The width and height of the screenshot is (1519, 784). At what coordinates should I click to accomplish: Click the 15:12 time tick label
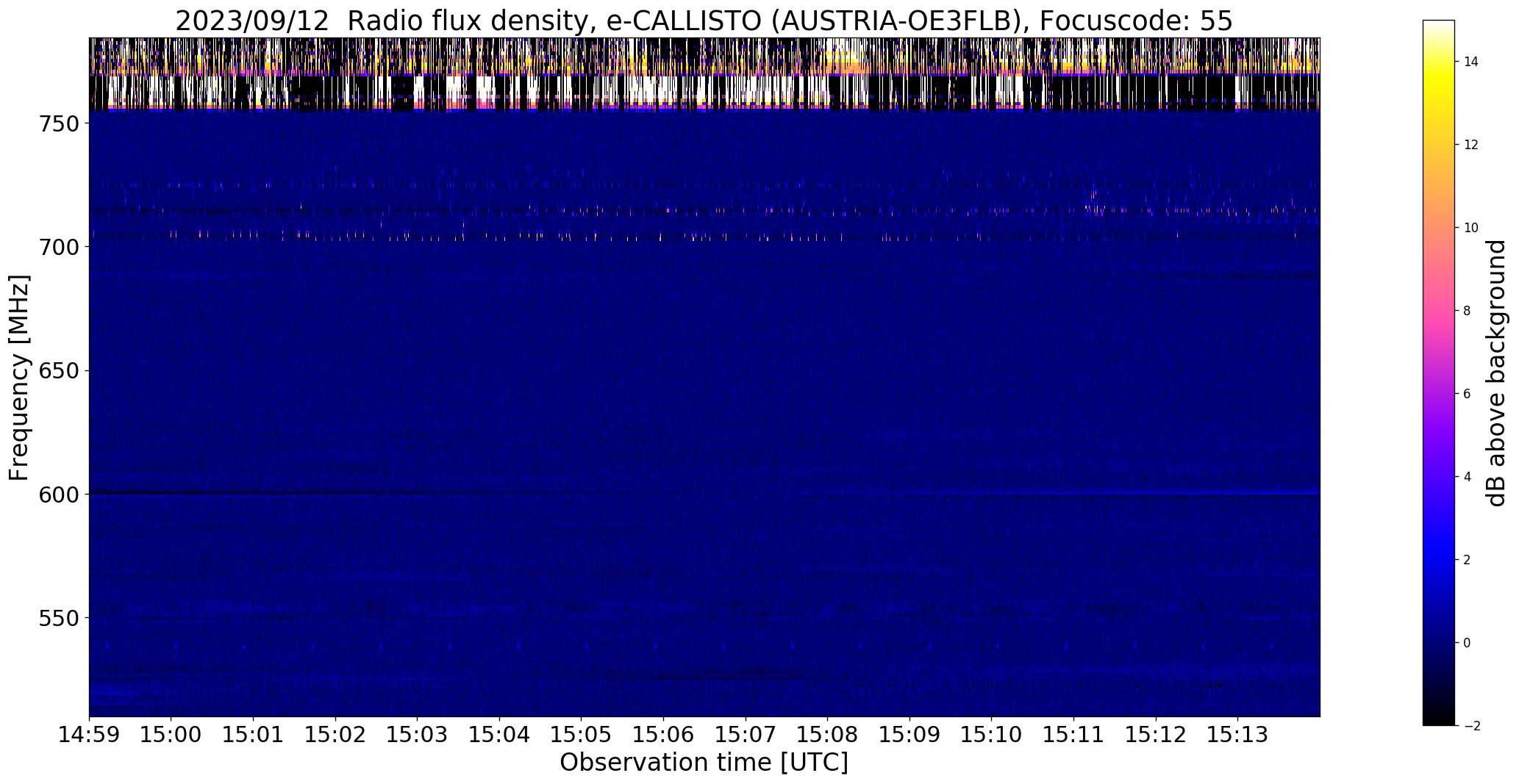coord(1156,735)
